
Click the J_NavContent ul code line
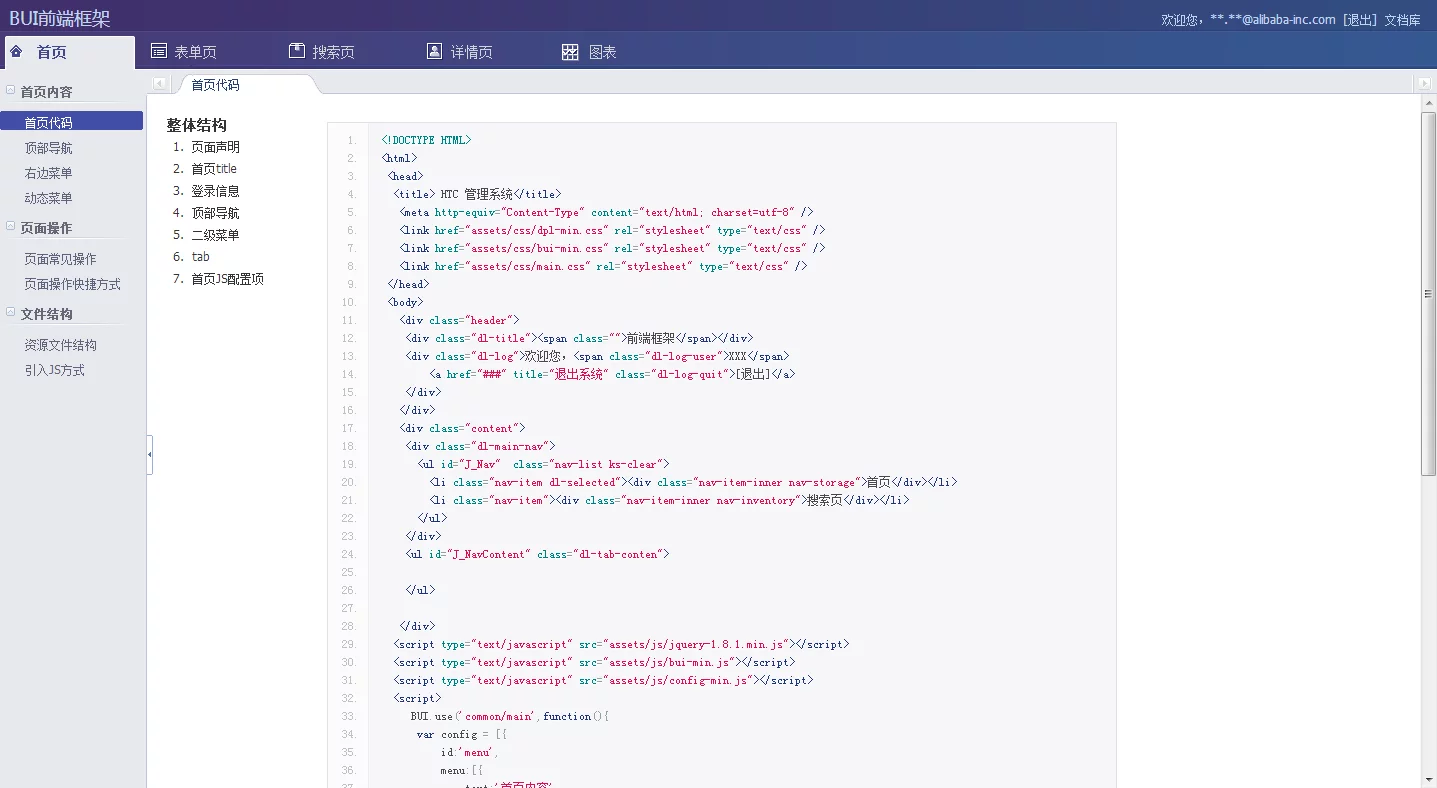tap(537, 554)
